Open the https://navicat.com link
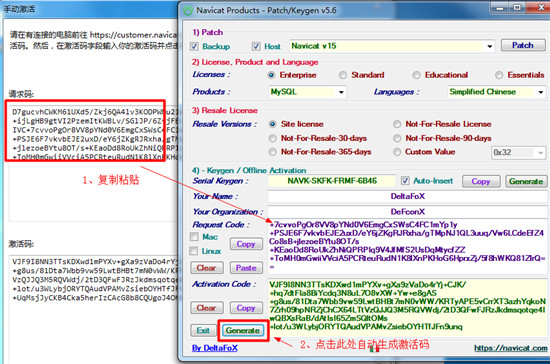The height and width of the screenshot is (364, 550). (x=511, y=348)
